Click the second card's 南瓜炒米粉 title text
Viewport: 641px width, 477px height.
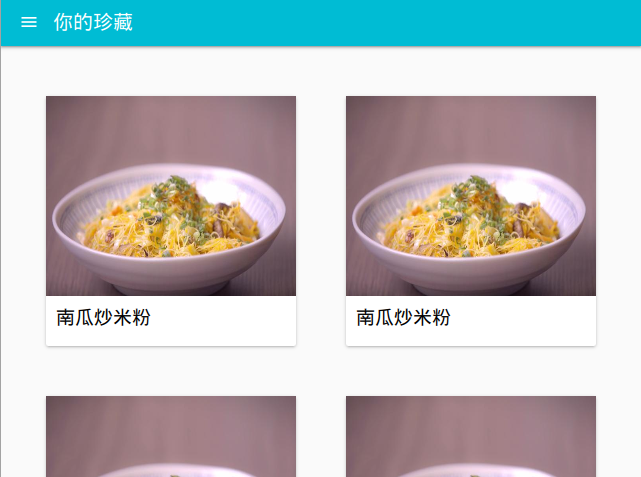(x=403, y=317)
